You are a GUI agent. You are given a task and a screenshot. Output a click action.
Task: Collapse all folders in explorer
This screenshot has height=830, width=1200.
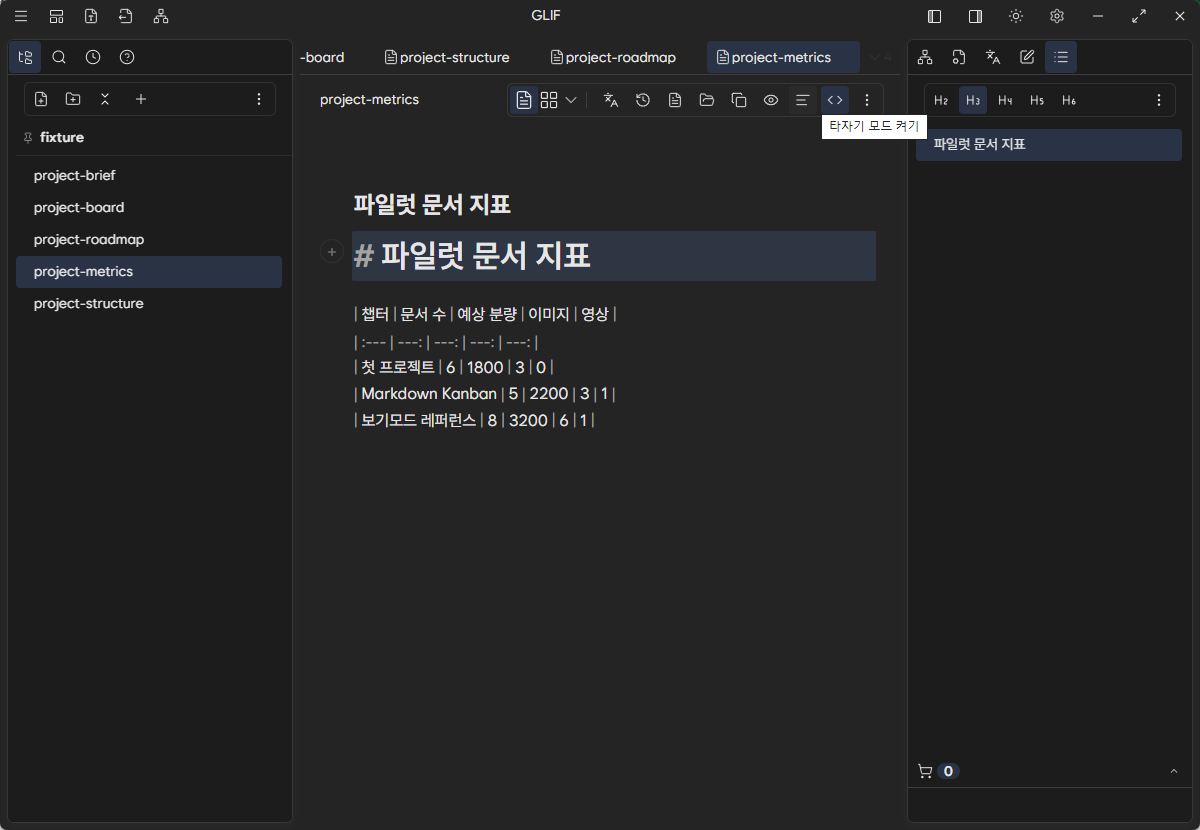pyautogui.click(x=105, y=99)
